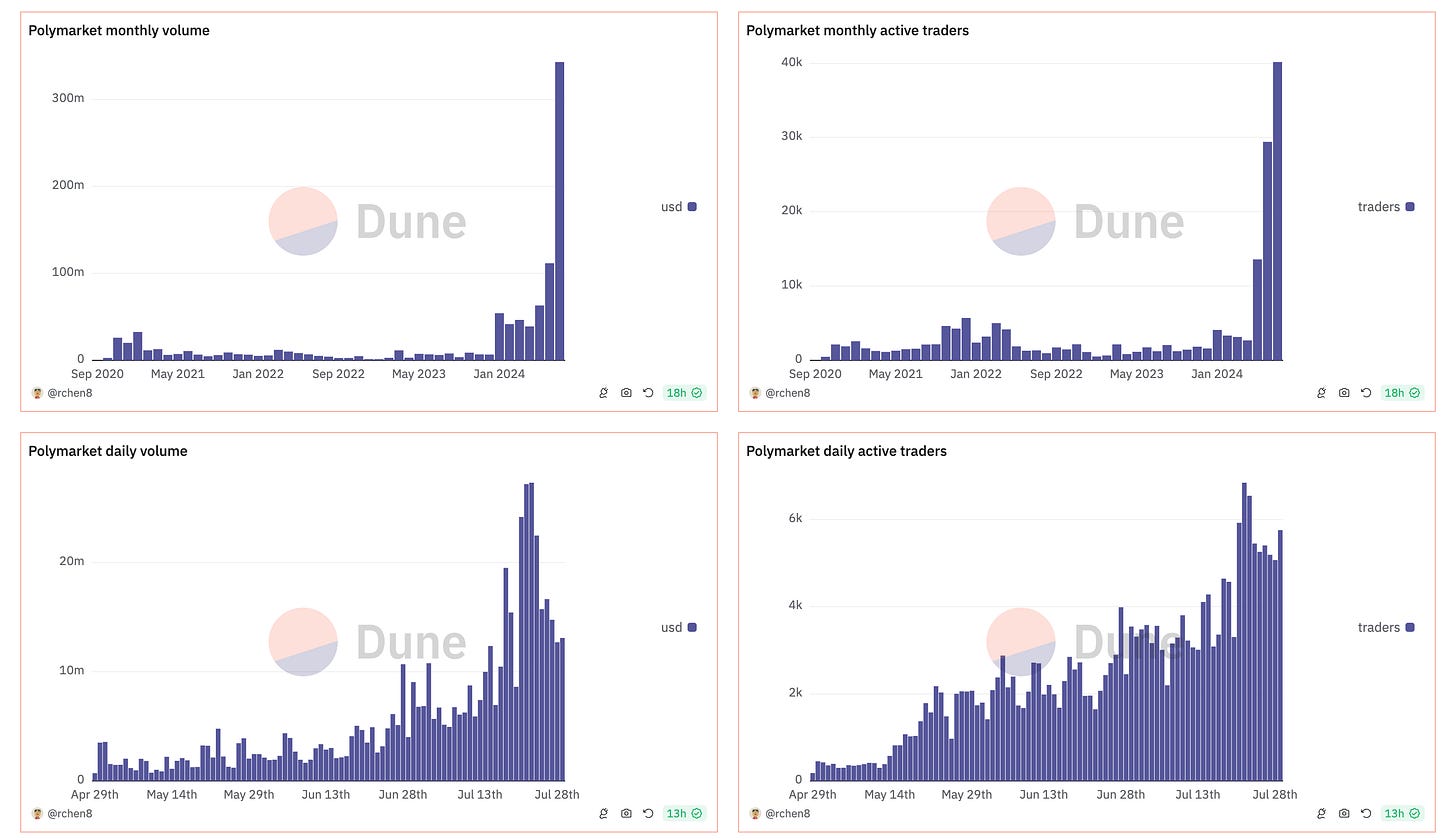Click the 100m y-axis label on monthly volume
Viewport: 1456px width, 840px height.
[67, 272]
